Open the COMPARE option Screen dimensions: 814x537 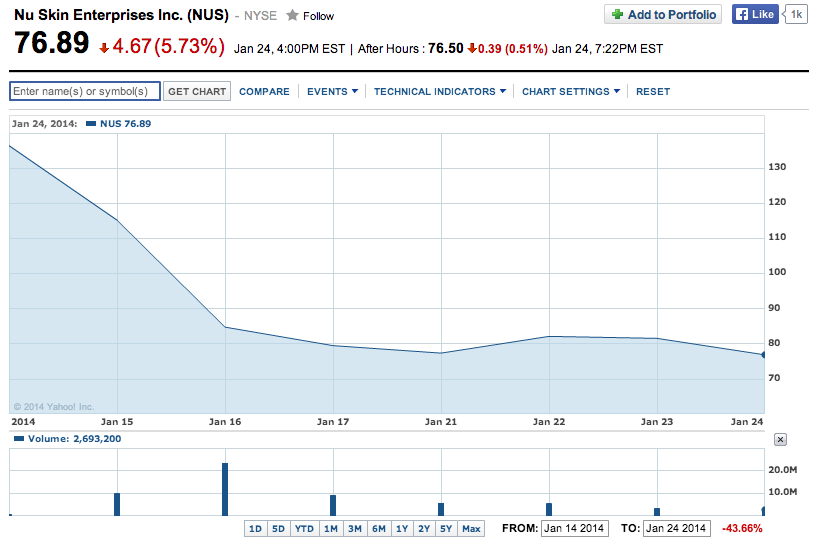(x=264, y=91)
